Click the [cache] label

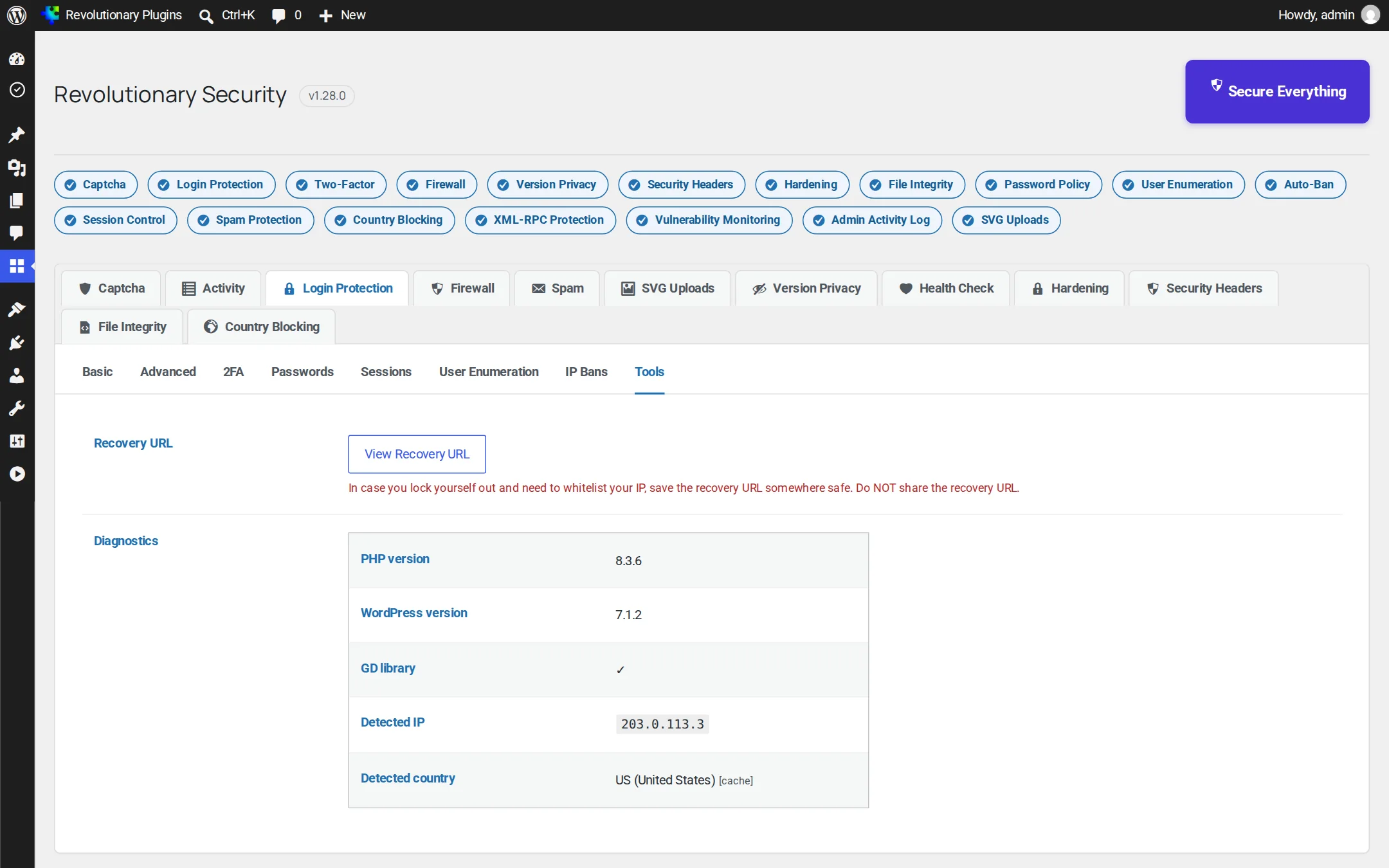click(736, 781)
